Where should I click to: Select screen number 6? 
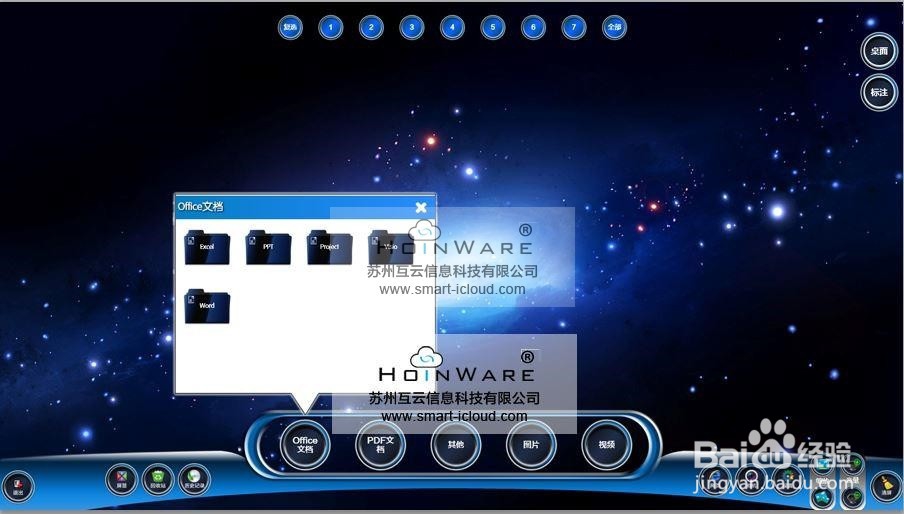(x=533, y=27)
